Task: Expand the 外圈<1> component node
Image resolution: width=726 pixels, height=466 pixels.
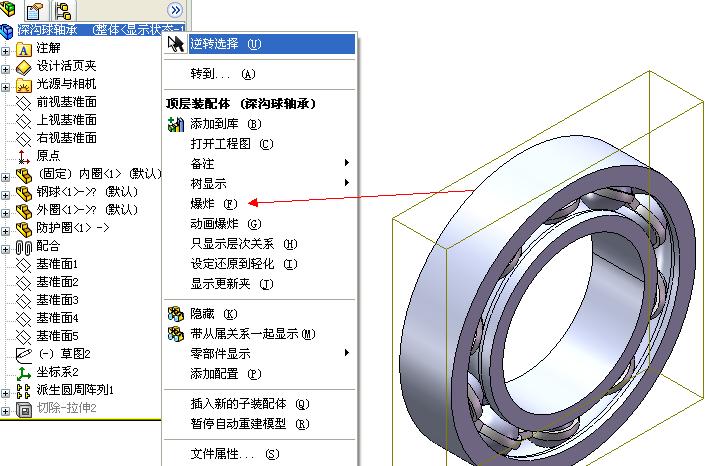Action: pos(5,213)
